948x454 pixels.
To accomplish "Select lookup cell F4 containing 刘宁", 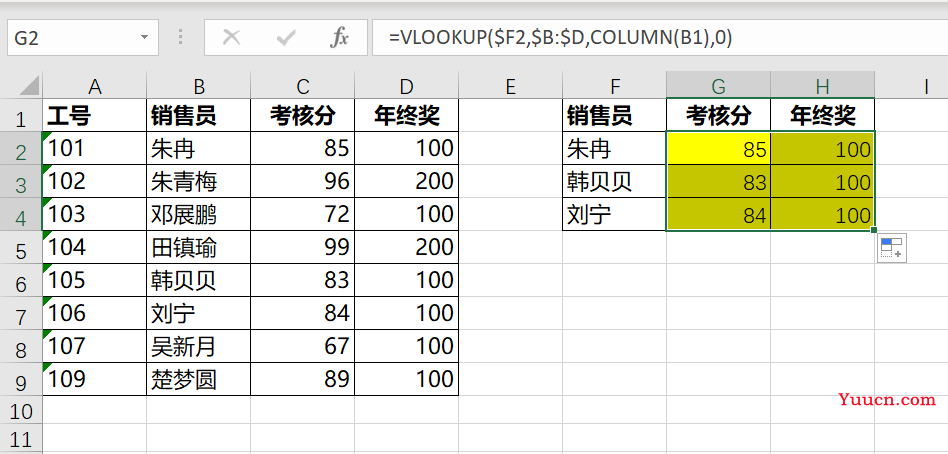I will pyautogui.click(x=614, y=214).
